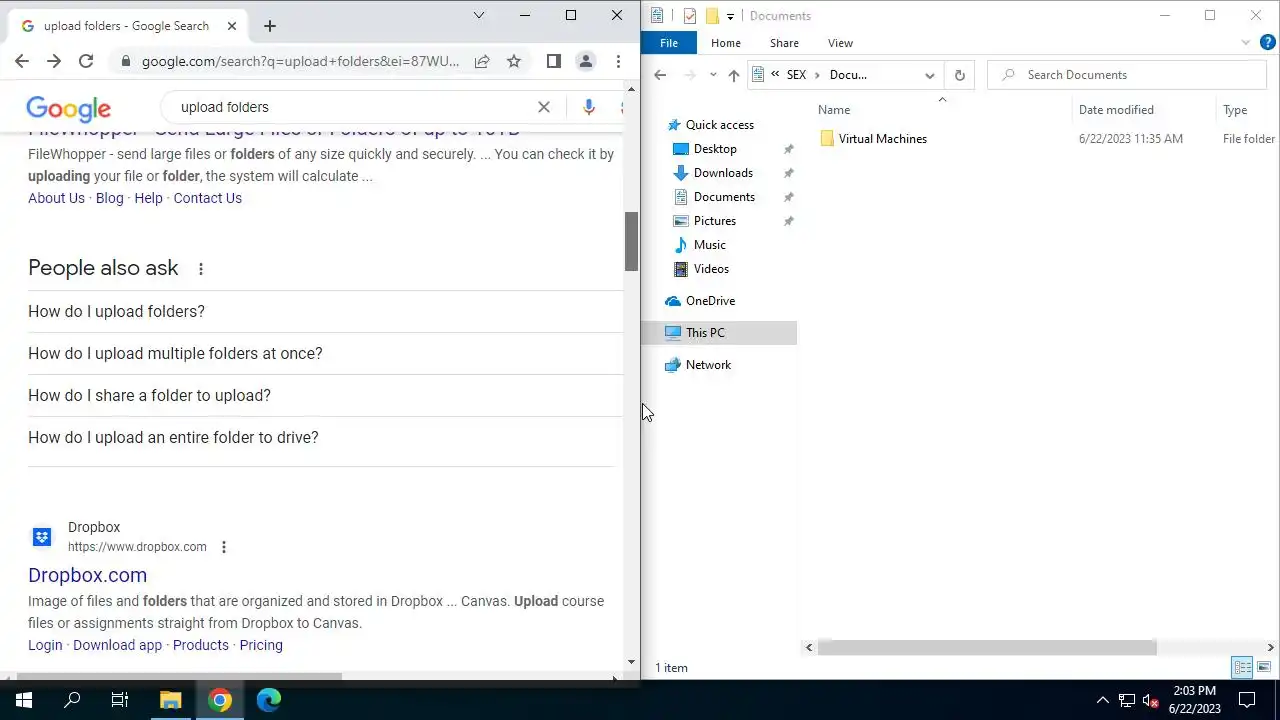This screenshot has height=720, width=1280.
Task: Refresh the Documents folder
Action: tap(960, 75)
